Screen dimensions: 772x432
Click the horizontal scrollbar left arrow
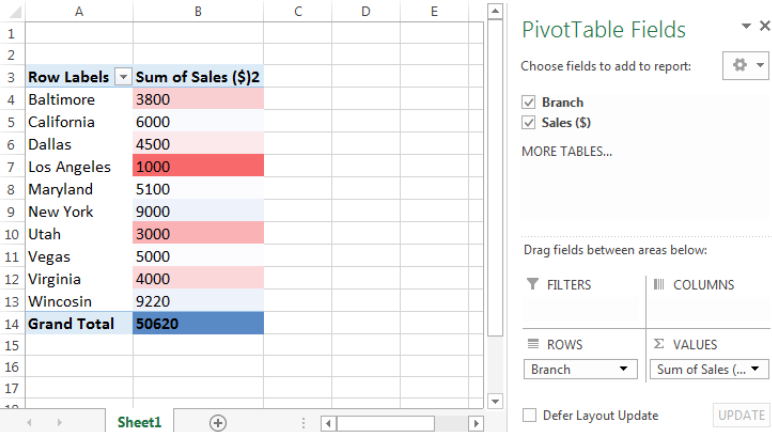pos(328,423)
